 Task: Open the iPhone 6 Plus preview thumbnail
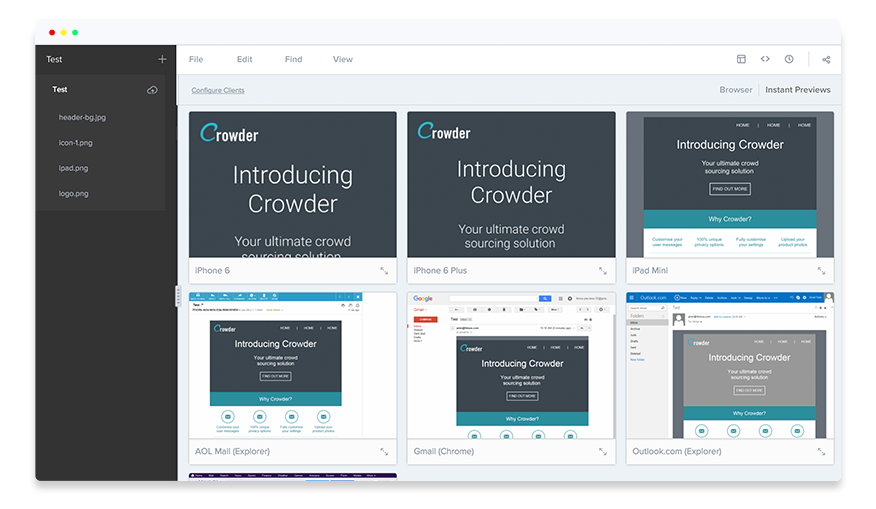tap(511, 185)
